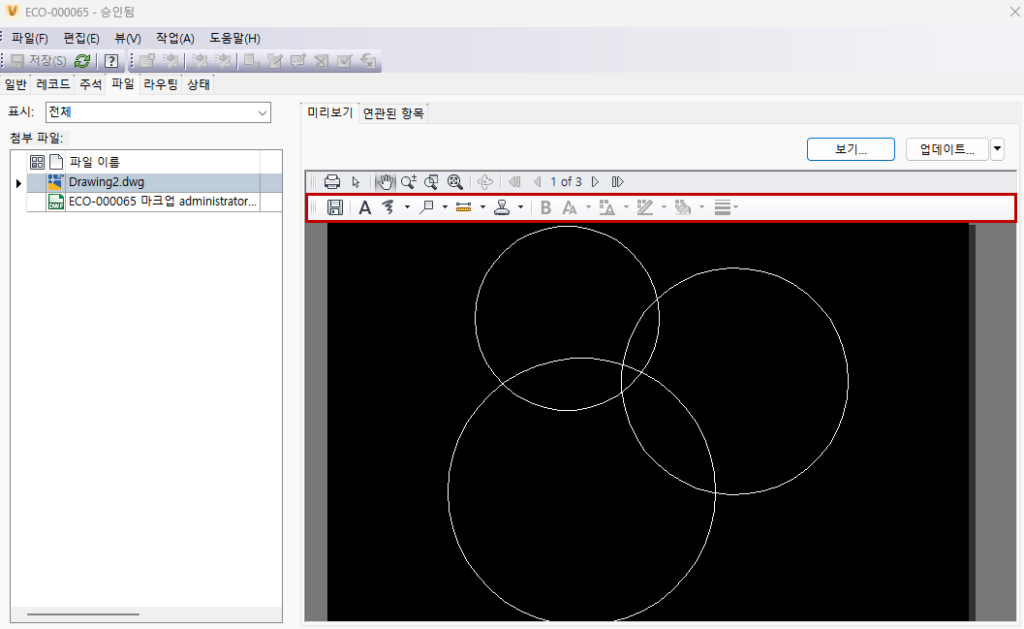Viewport: 1024px width, 629px height.
Task: Click the Print icon in preview toolbar
Action: pyautogui.click(x=332, y=182)
